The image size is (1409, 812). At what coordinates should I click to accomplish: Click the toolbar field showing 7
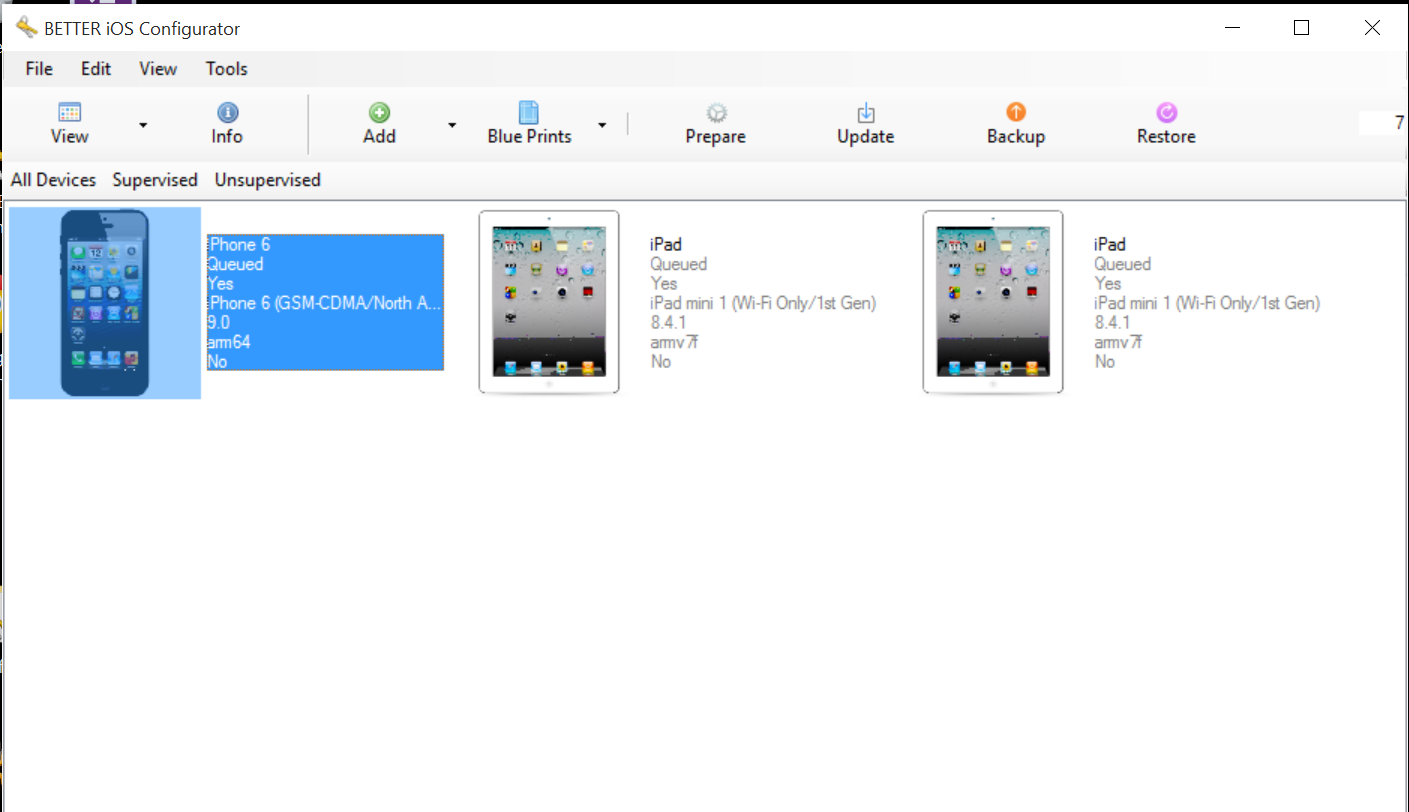1383,123
